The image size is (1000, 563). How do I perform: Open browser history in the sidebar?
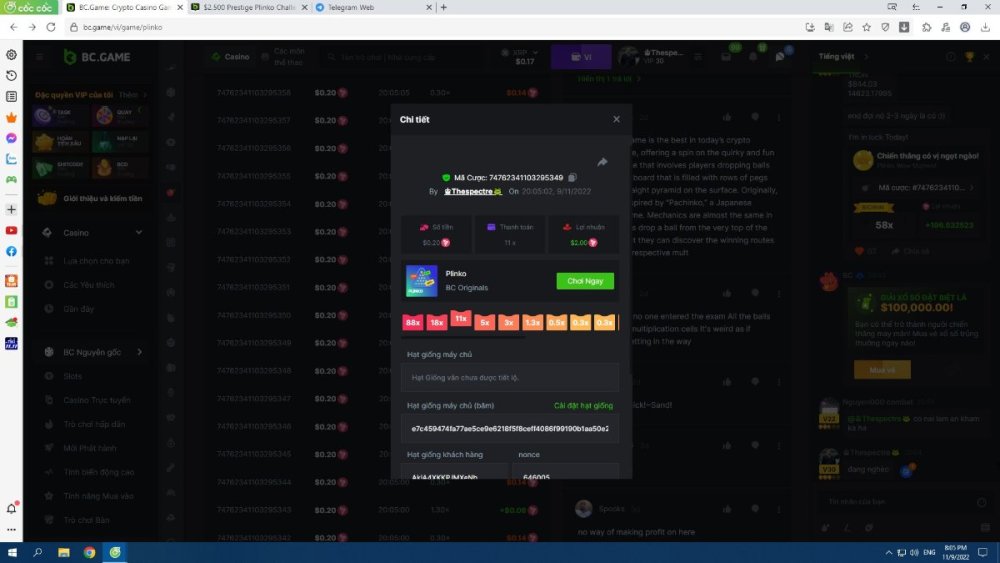point(11,75)
